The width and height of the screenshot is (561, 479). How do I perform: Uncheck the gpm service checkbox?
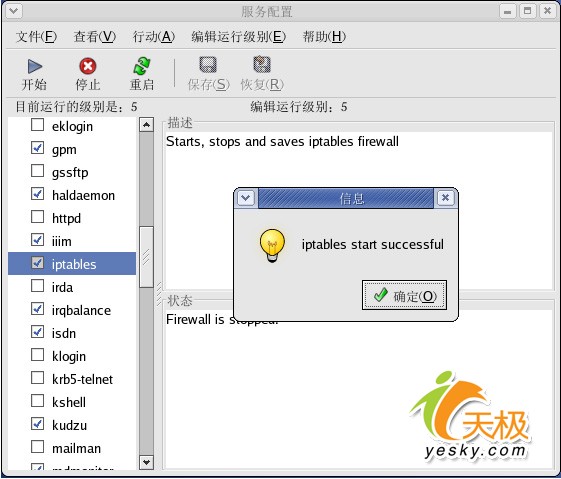tap(38, 148)
